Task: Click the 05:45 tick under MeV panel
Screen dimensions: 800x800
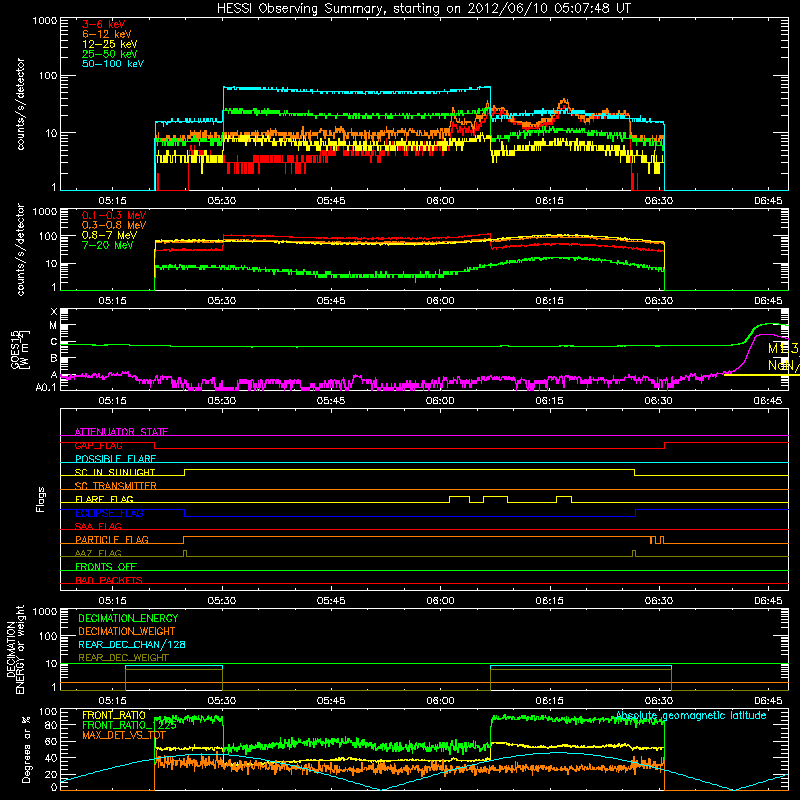Action: click(x=331, y=301)
